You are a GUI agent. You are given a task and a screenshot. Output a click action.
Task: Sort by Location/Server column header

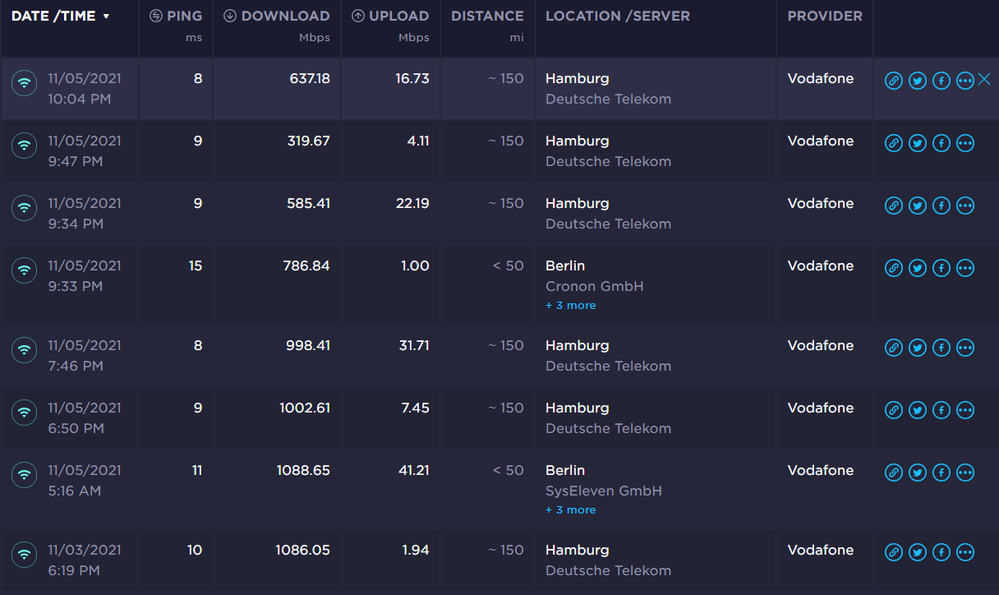(617, 16)
